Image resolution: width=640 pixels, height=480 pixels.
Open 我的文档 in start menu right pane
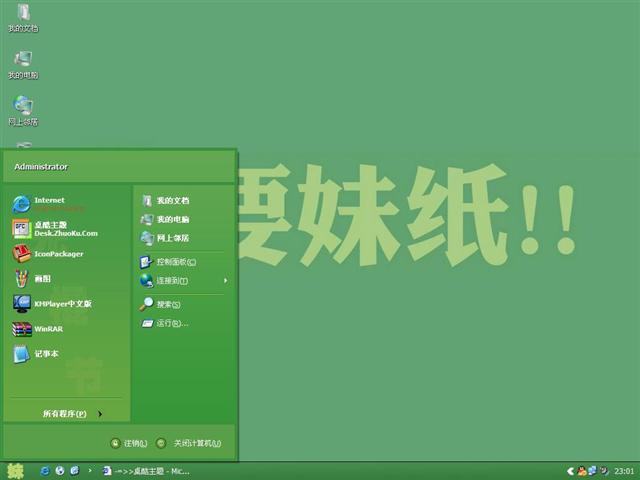pos(165,200)
